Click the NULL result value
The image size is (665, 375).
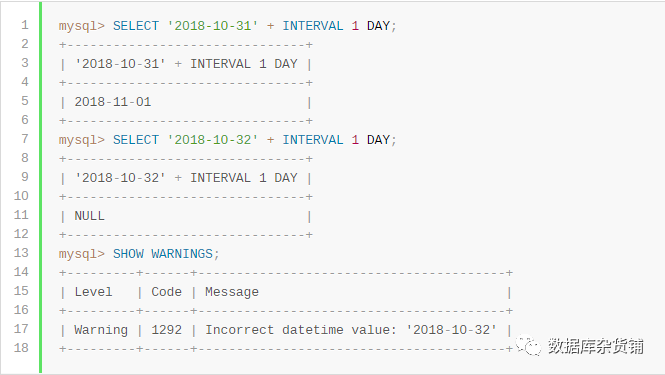coord(89,216)
